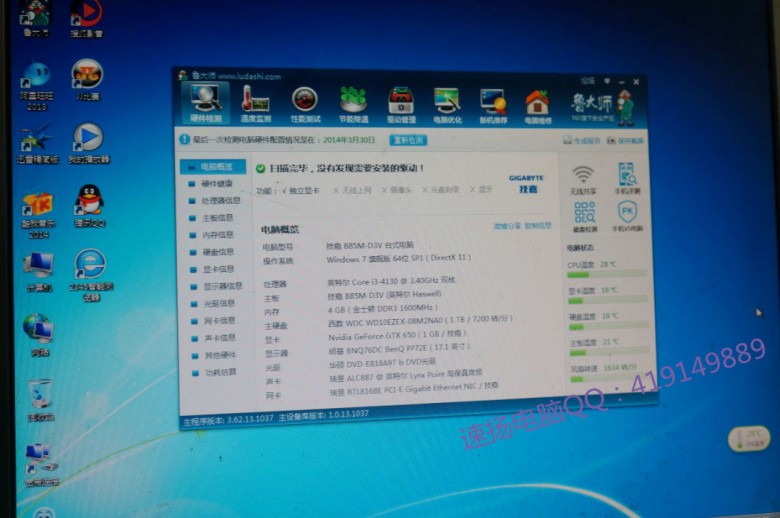Click the CPU温度 progress bar

(x=607, y=274)
